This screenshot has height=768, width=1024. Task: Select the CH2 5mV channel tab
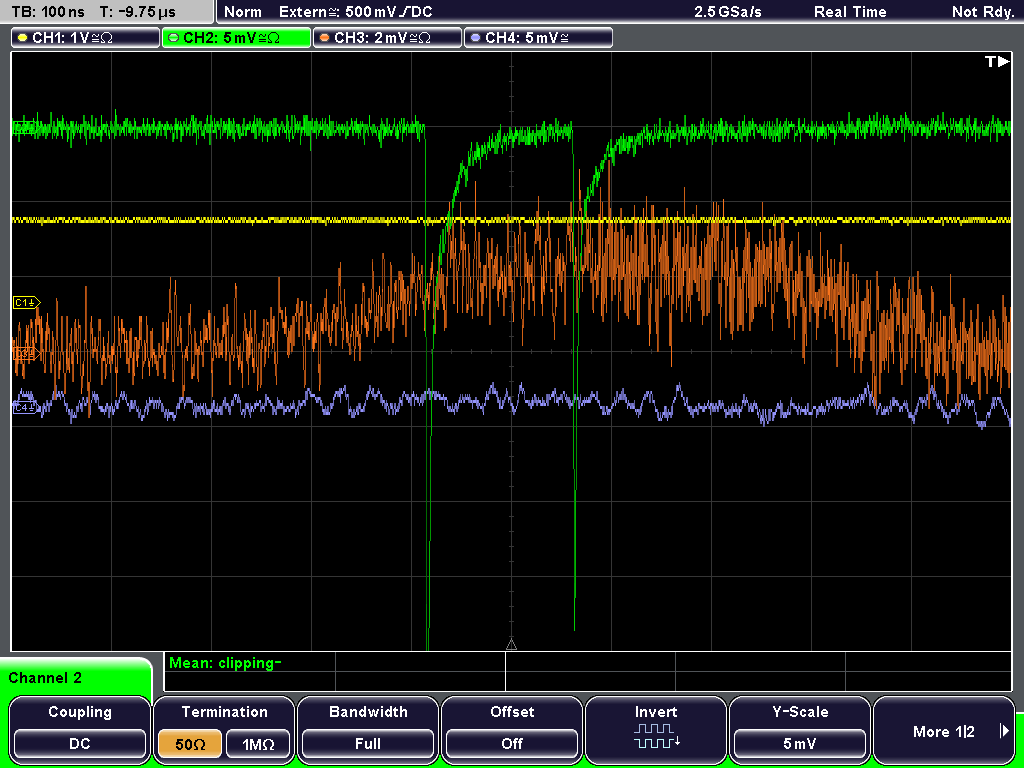(236, 38)
